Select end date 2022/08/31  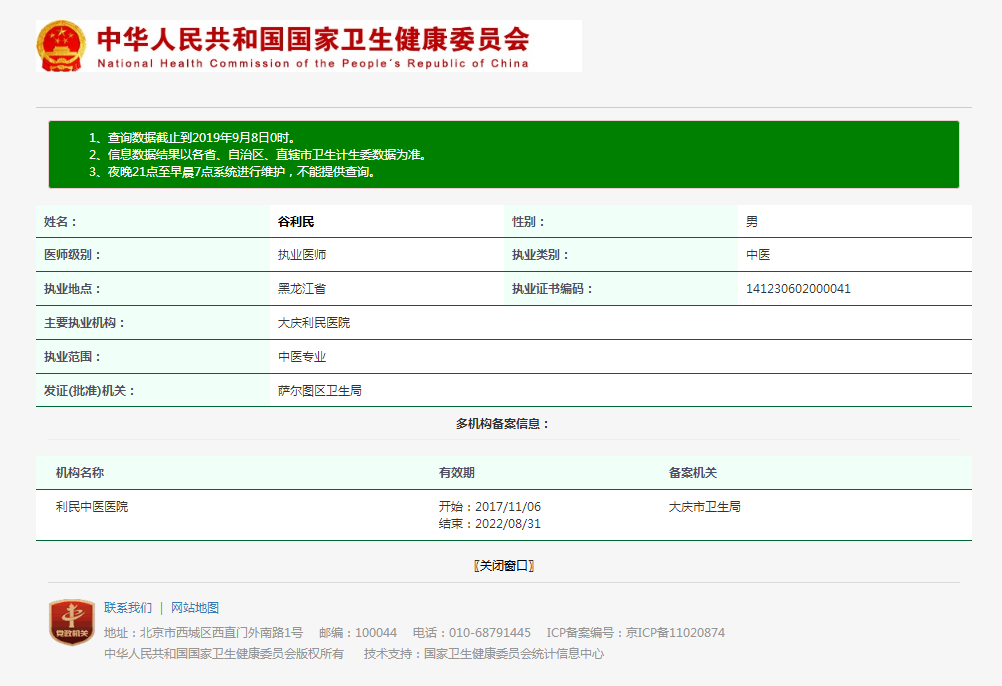[508, 524]
